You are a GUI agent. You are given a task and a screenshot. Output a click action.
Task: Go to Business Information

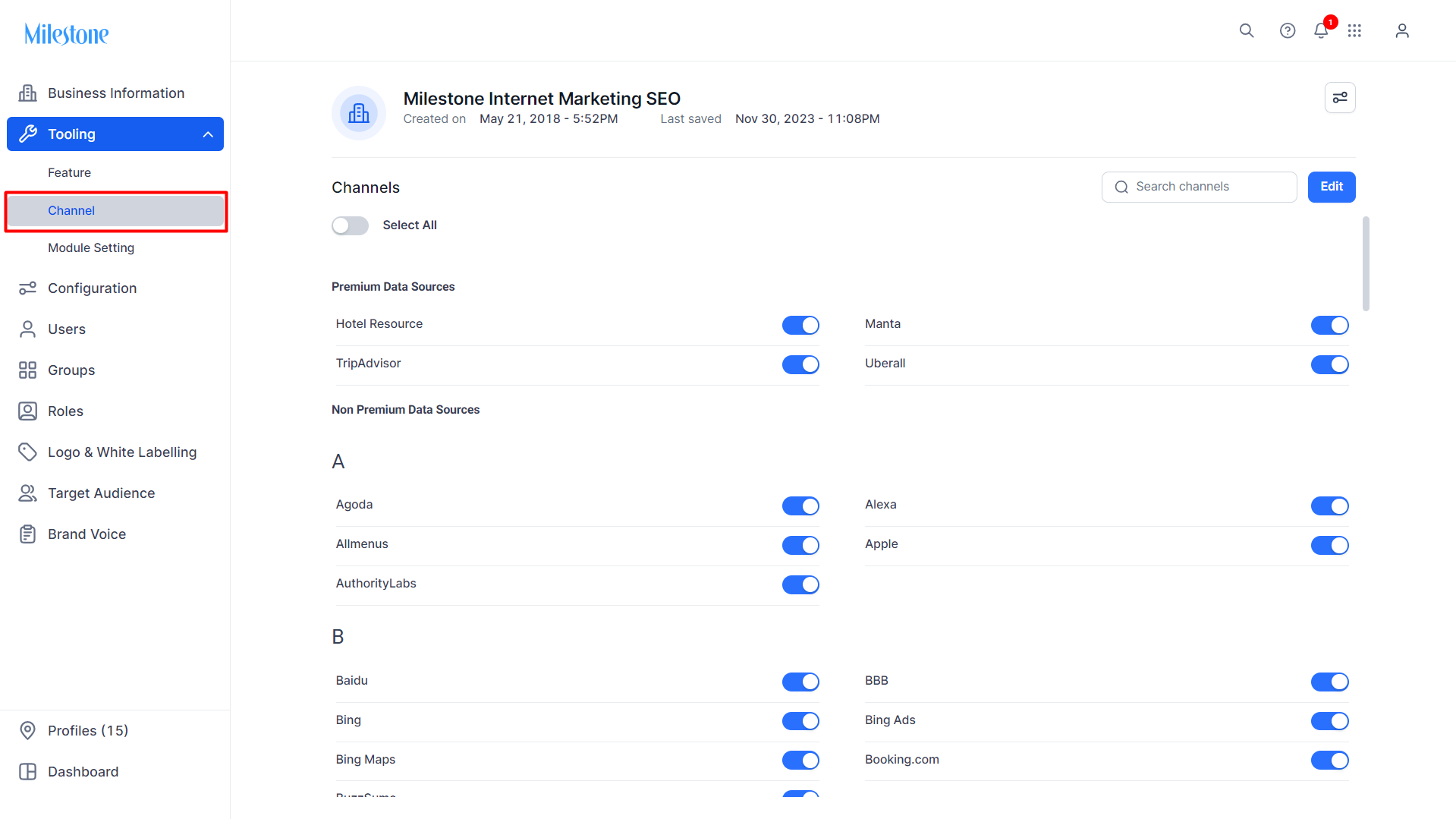115,93
